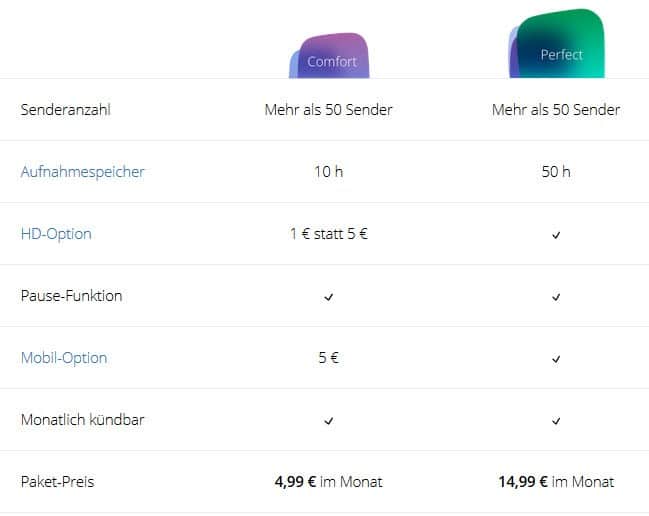Select the purple Comfort package badge

(329, 55)
